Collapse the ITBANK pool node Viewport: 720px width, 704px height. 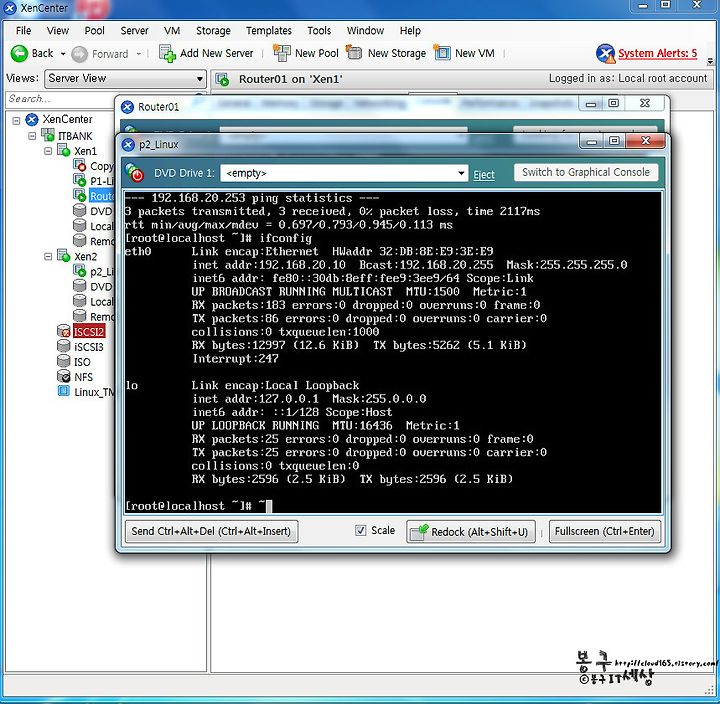click(32, 136)
